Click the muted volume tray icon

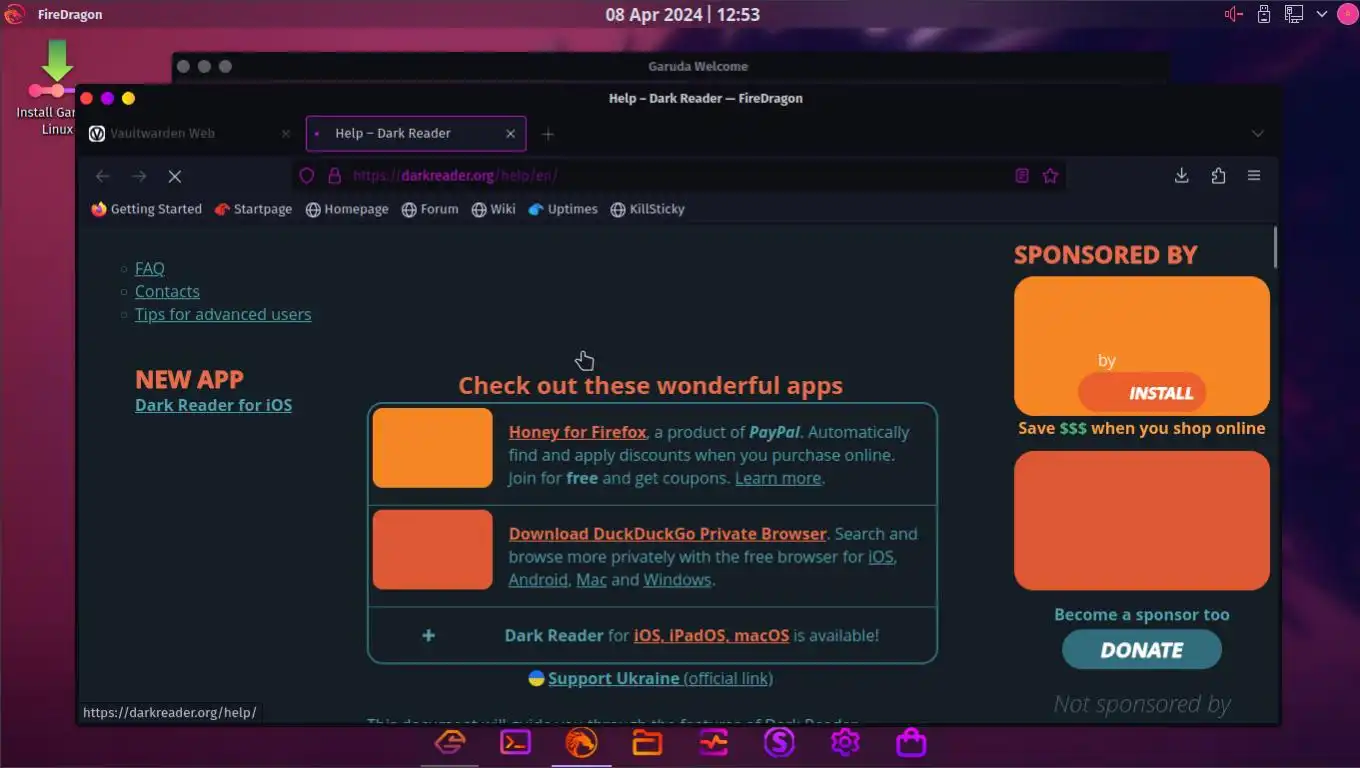coord(1234,14)
